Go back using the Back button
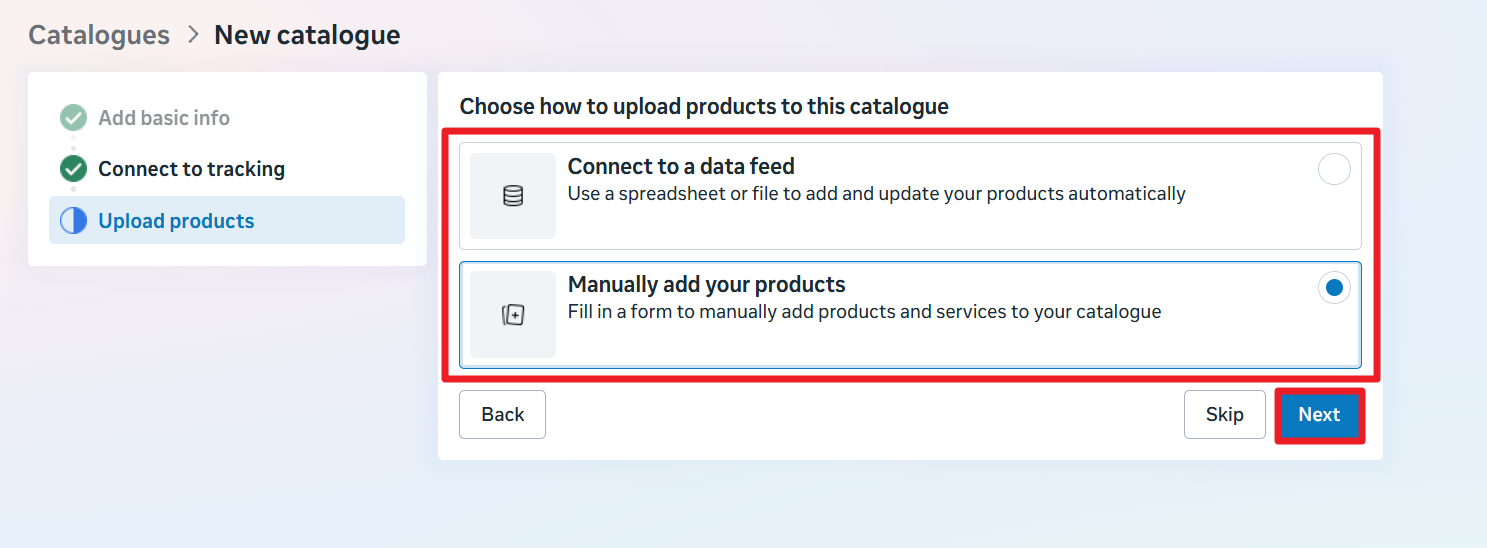Screen dimensions: 1487x548 (502, 414)
